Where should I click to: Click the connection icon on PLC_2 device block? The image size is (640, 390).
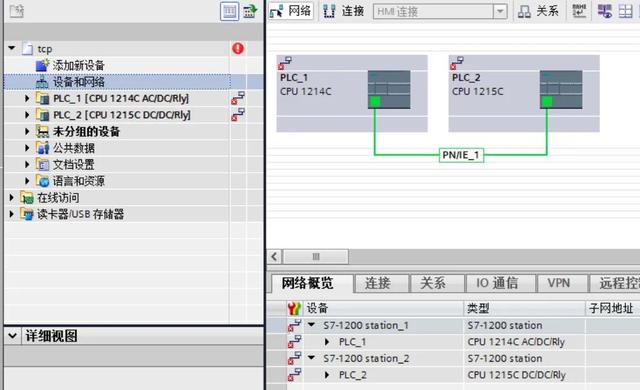456,63
